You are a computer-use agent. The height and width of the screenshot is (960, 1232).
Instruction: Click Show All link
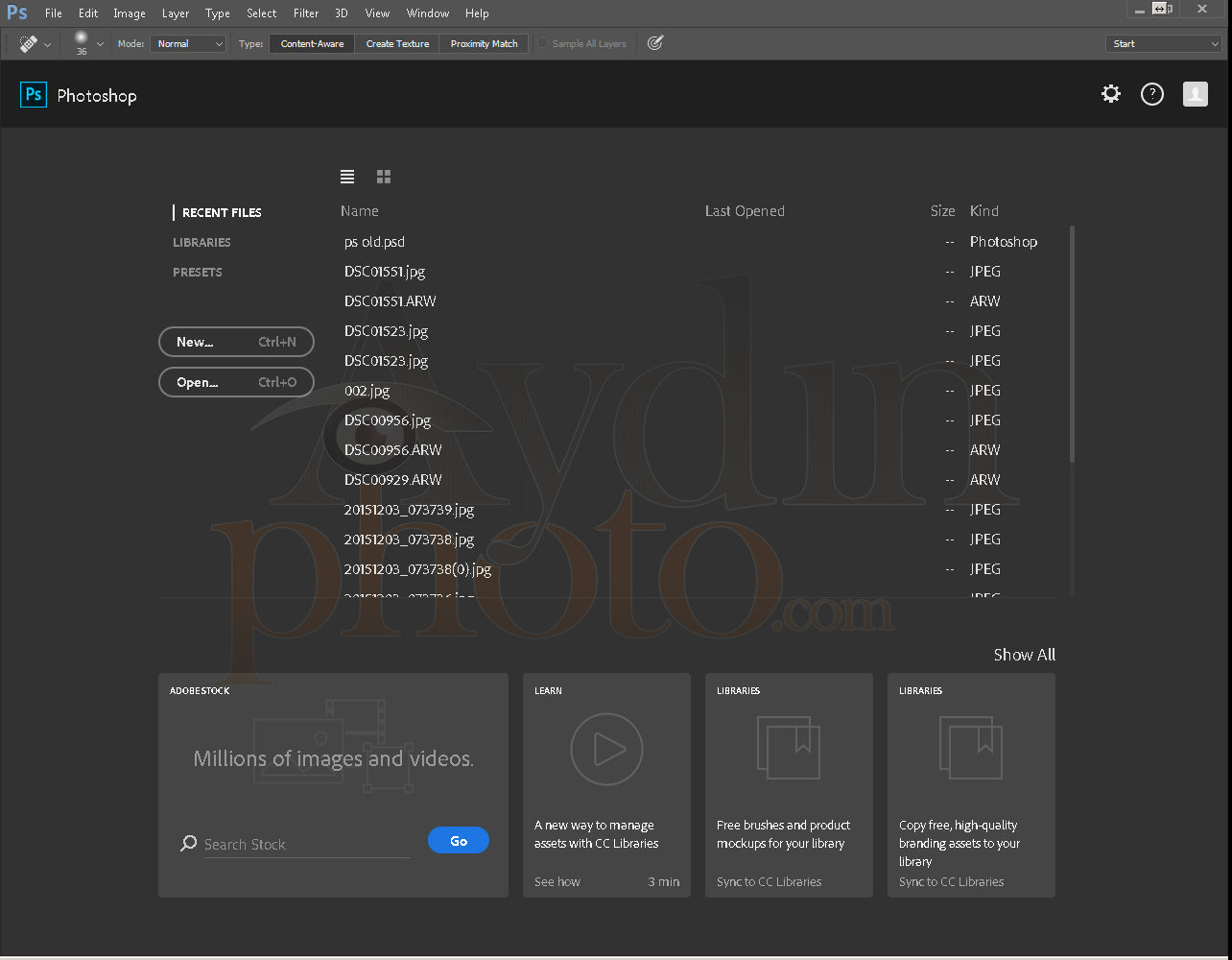tap(1024, 655)
